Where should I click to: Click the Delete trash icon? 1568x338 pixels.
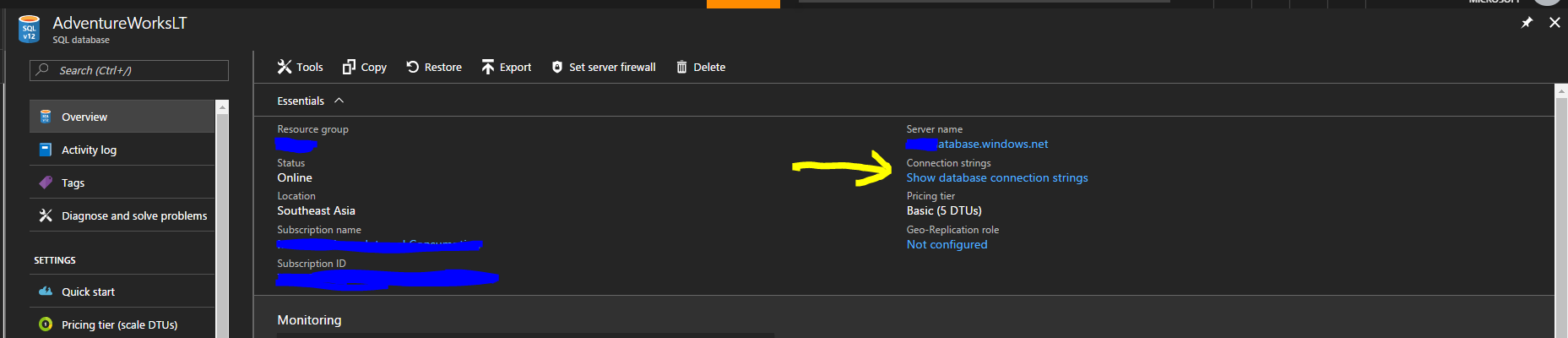tap(681, 67)
